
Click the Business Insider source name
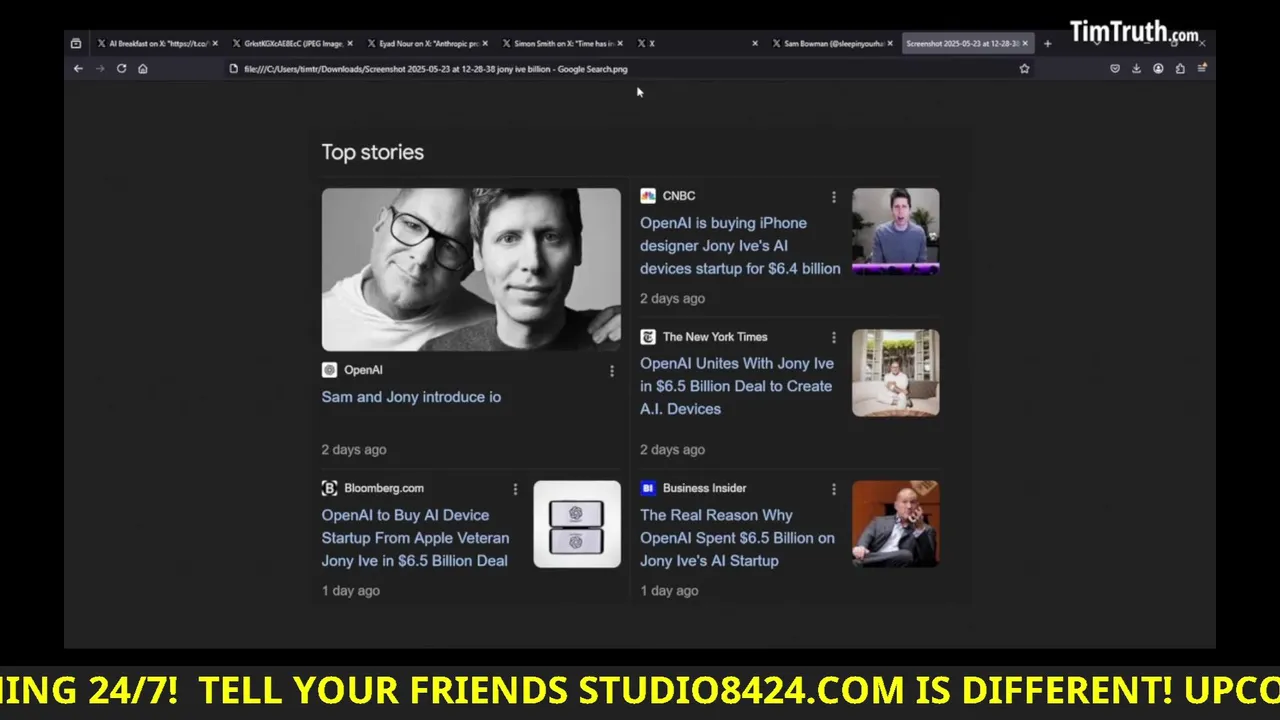pyautogui.click(x=704, y=488)
